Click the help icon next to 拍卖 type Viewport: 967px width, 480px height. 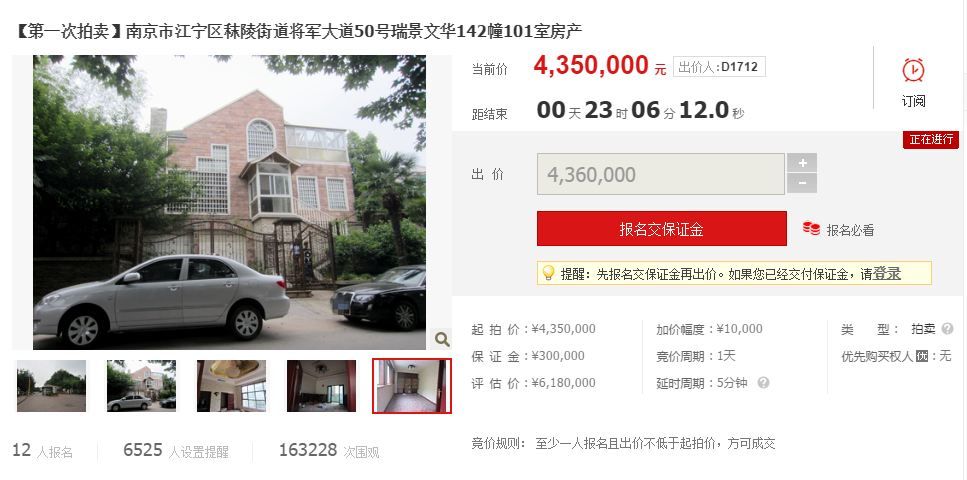(x=947, y=329)
